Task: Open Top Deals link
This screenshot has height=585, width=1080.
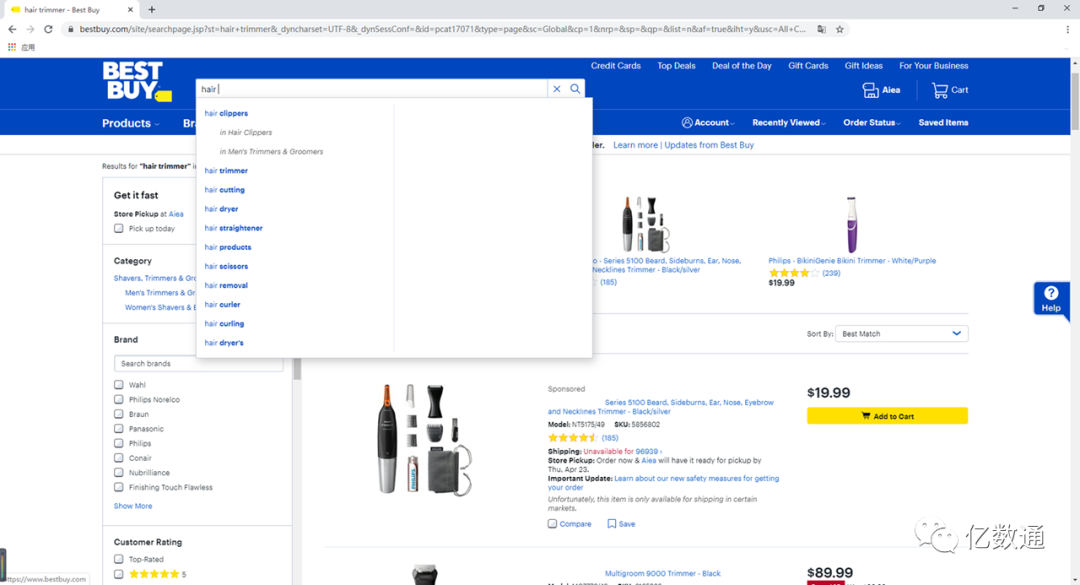Action: coord(676,66)
